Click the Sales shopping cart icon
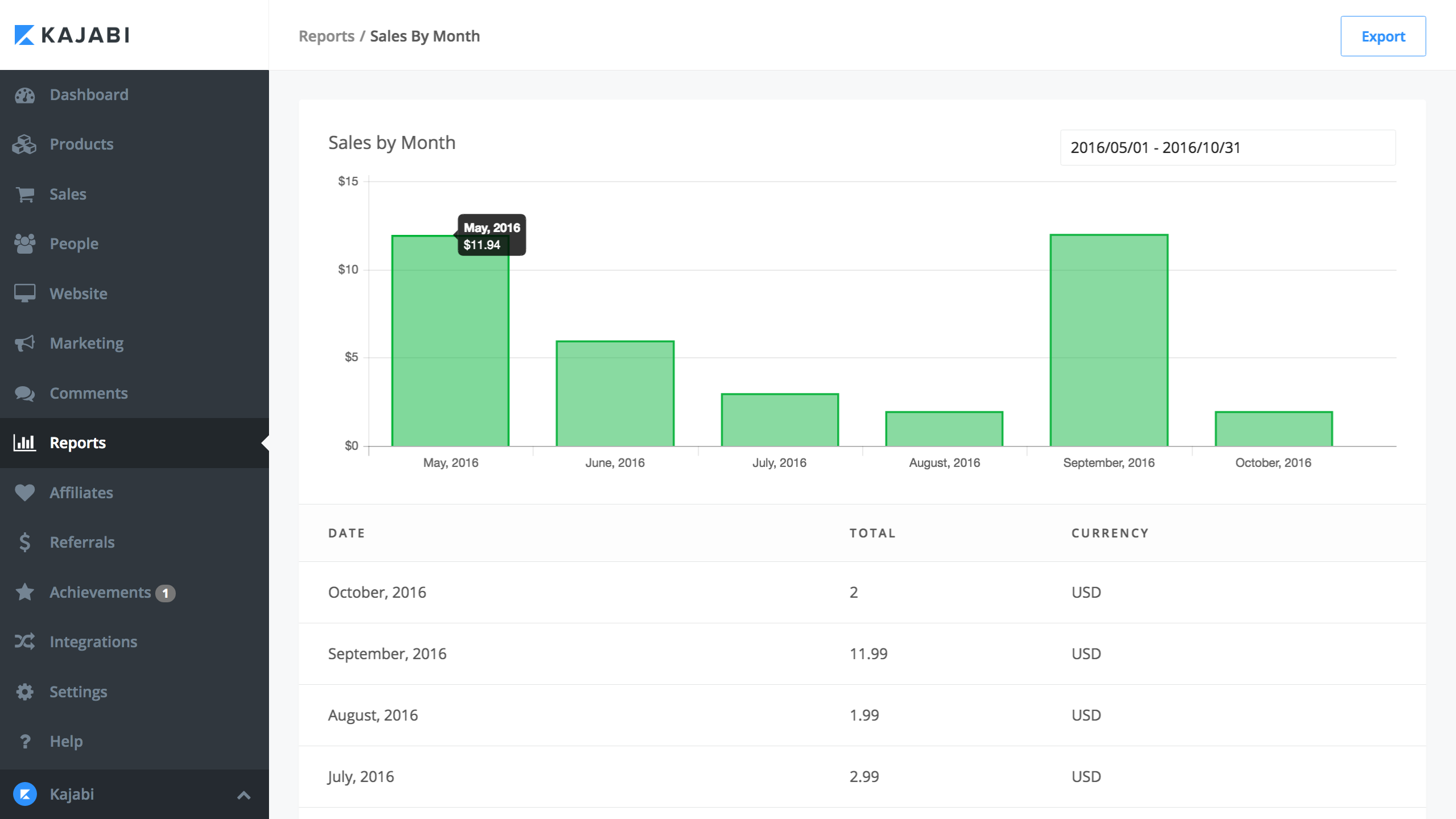The width and height of the screenshot is (1456, 819). (x=24, y=195)
